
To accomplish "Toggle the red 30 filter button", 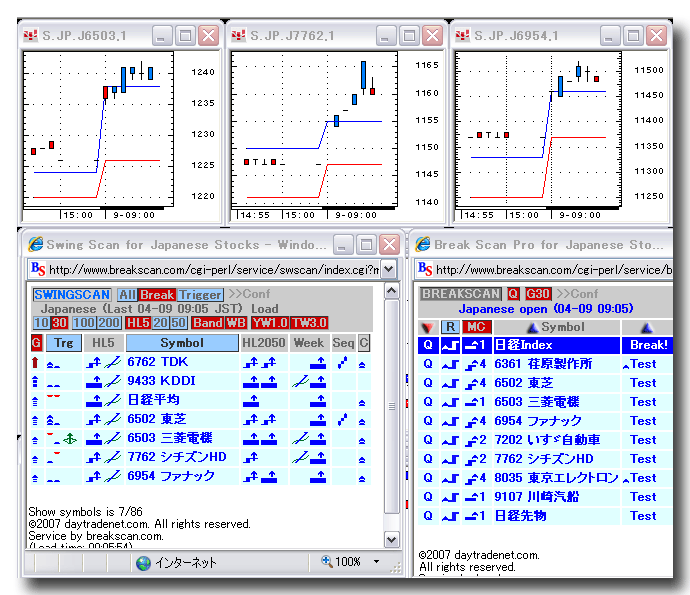I will click(59, 323).
